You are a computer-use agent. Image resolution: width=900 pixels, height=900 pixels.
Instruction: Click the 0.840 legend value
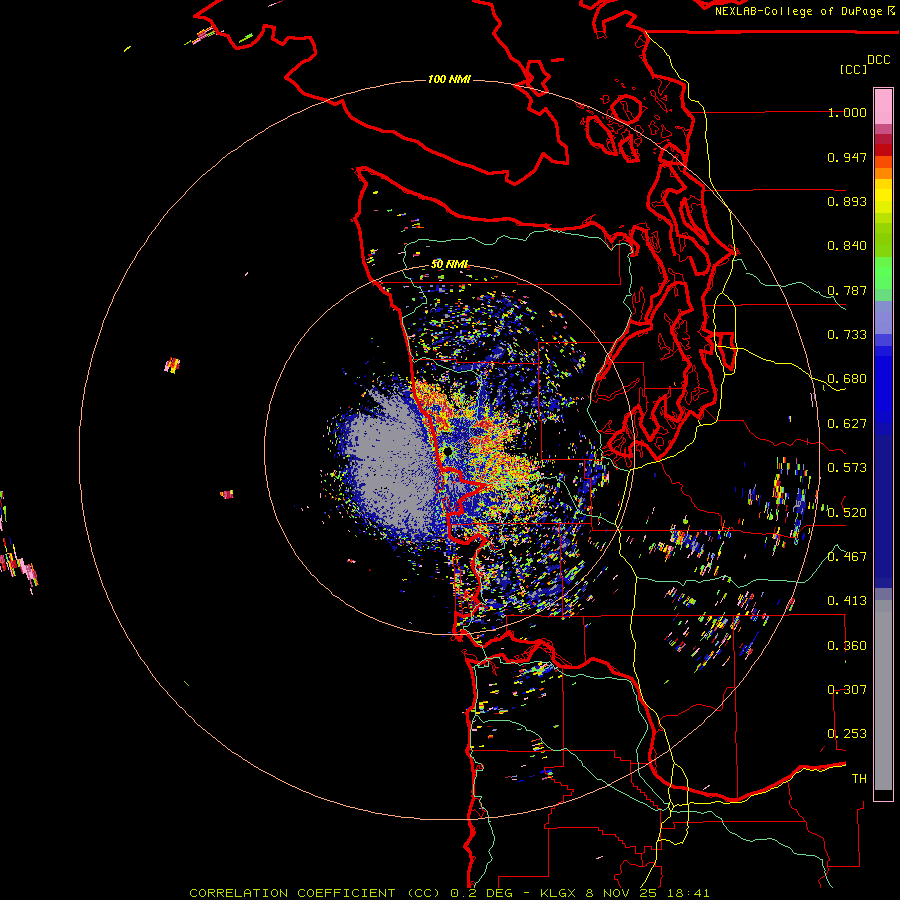coord(847,246)
